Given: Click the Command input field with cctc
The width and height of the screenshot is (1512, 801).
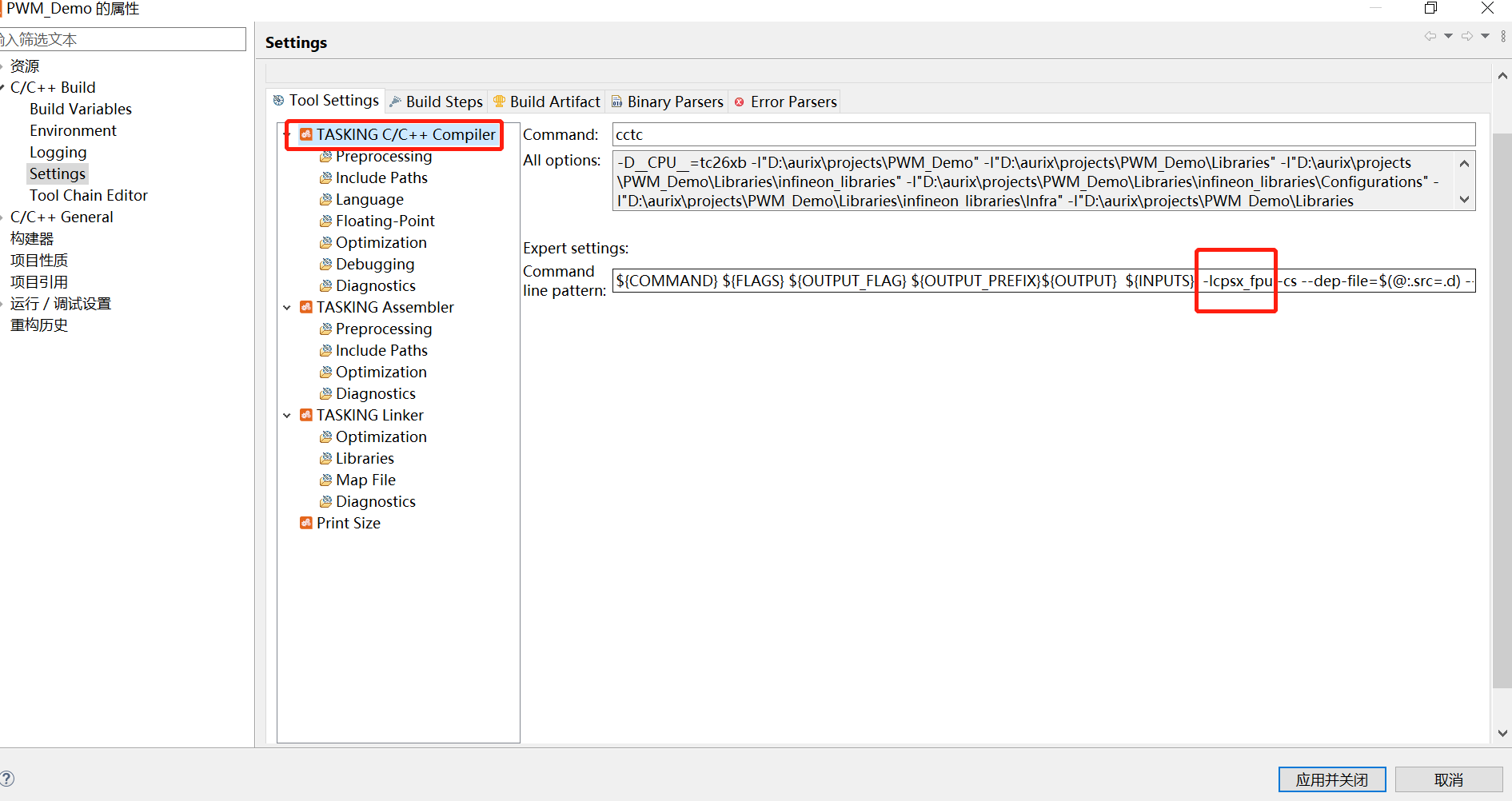Looking at the screenshot, I should pyautogui.click(x=1043, y=134).
